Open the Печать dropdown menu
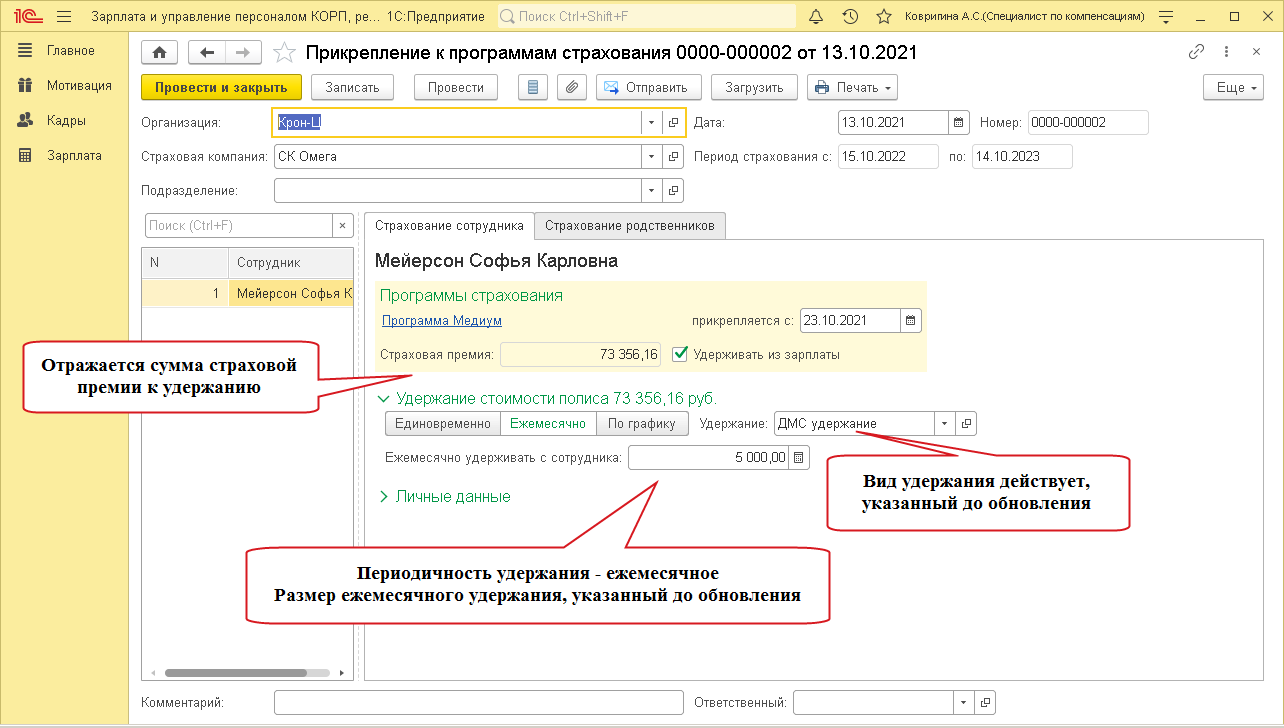Screen dimensions: 1284x728 click(x=852, y=87)
